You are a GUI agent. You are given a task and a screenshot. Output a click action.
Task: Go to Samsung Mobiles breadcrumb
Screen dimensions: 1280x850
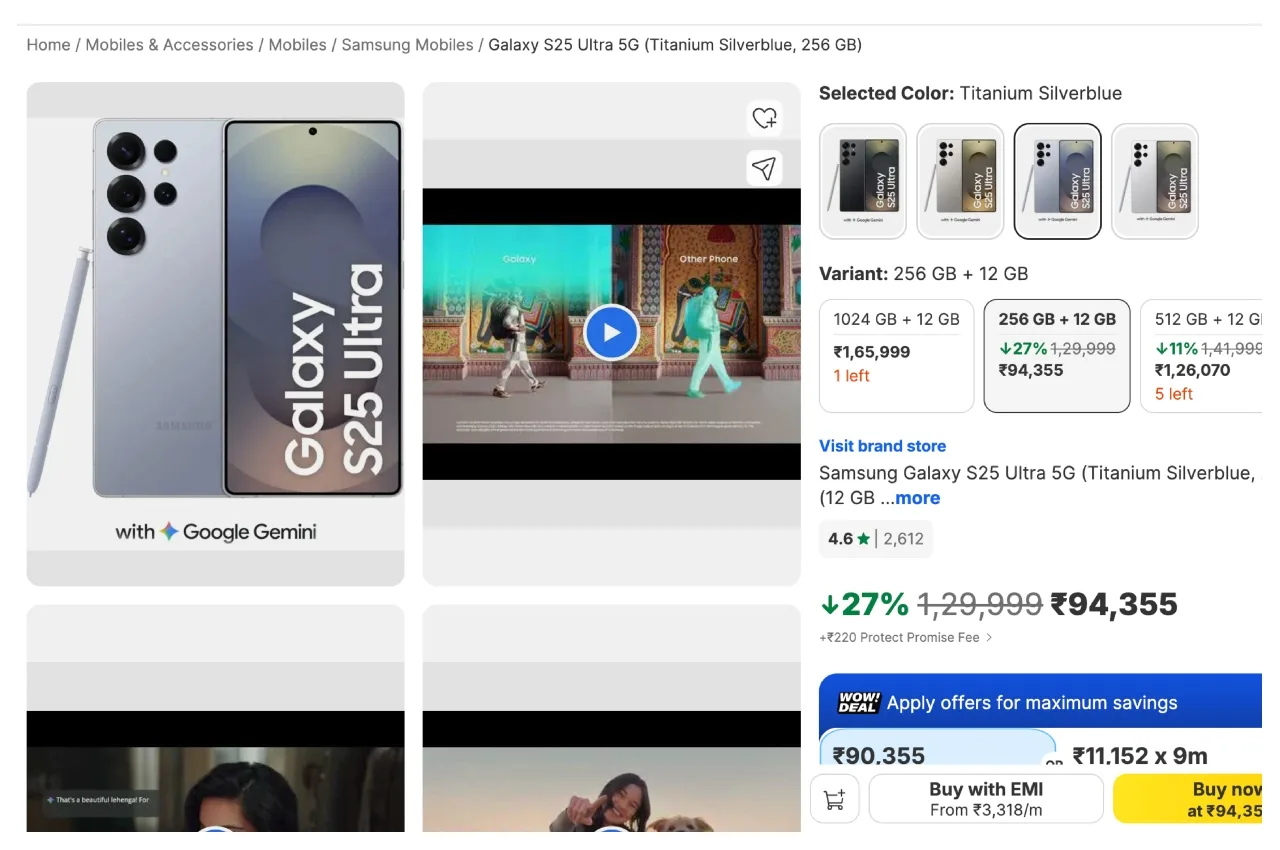tap(407, 45)
